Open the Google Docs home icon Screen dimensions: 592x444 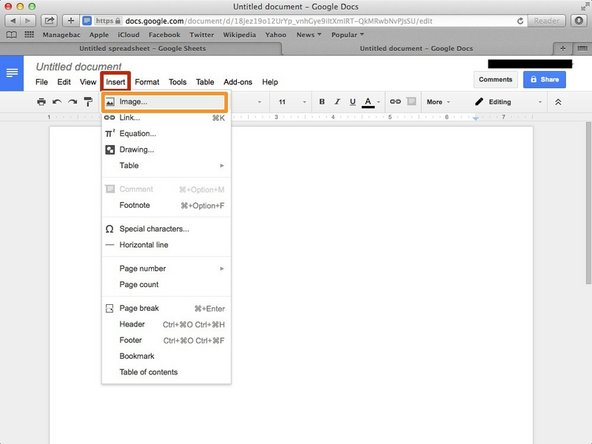coord(12,73)
